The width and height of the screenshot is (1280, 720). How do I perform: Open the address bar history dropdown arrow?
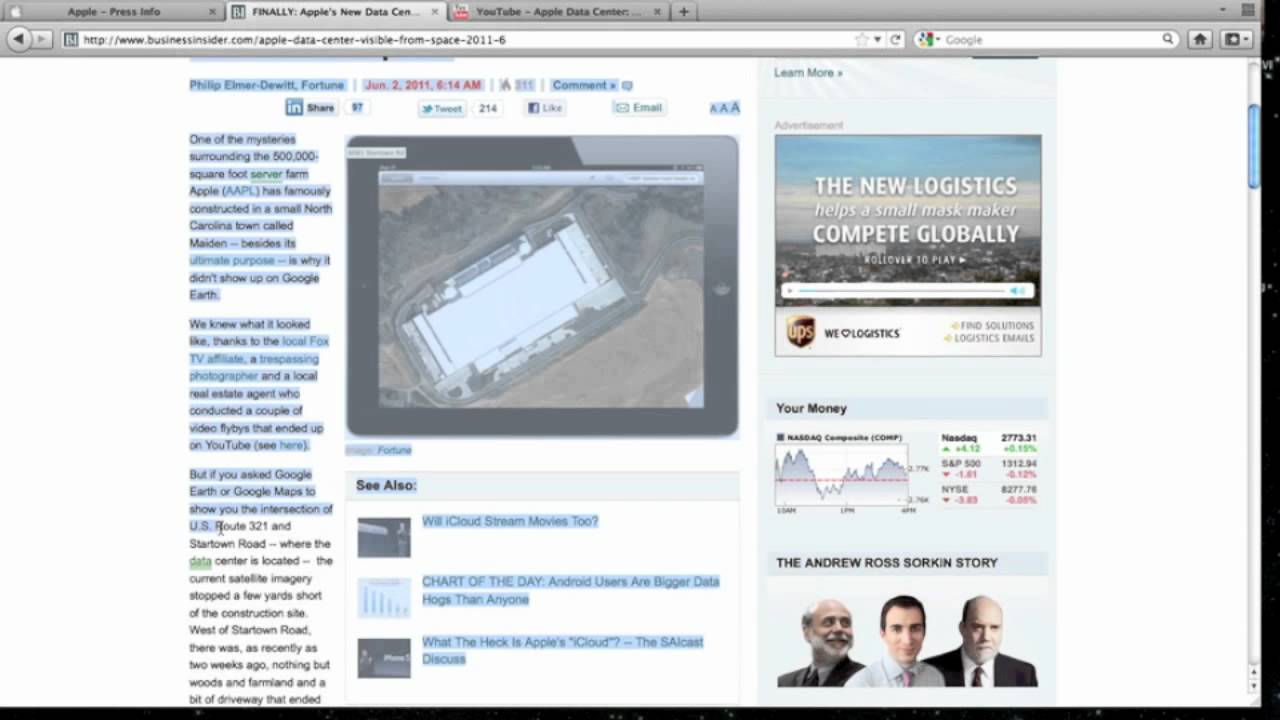pos(878,40)
